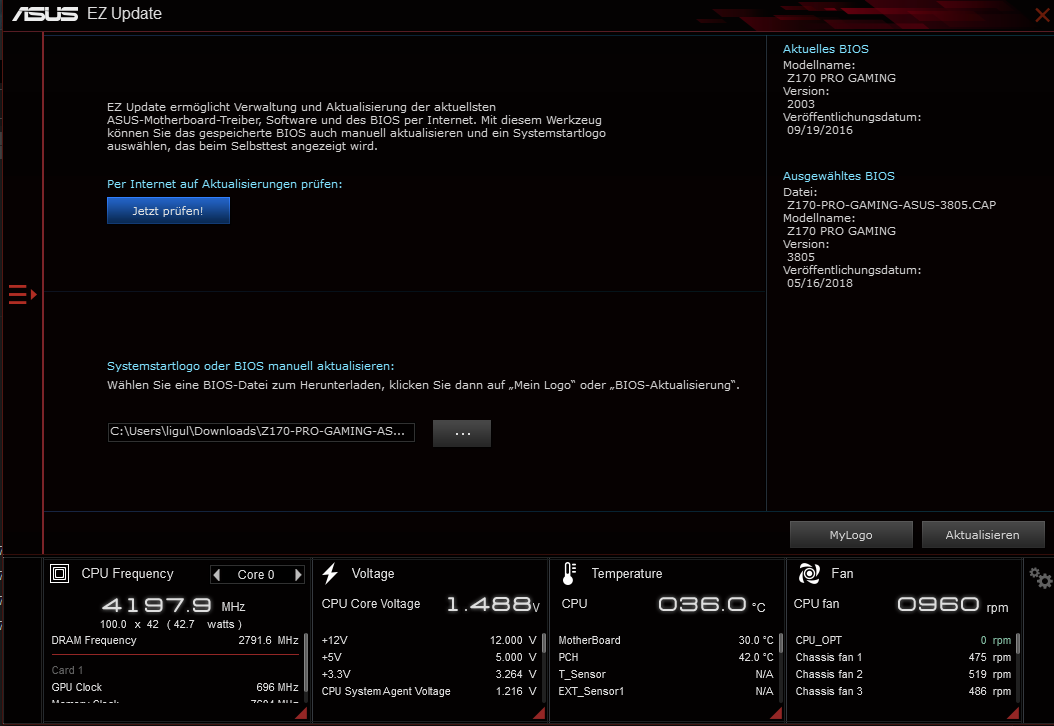Viewport: 1054px width, 726px height.
Task: Click the +3.3V voltage row
Action: 429,674
